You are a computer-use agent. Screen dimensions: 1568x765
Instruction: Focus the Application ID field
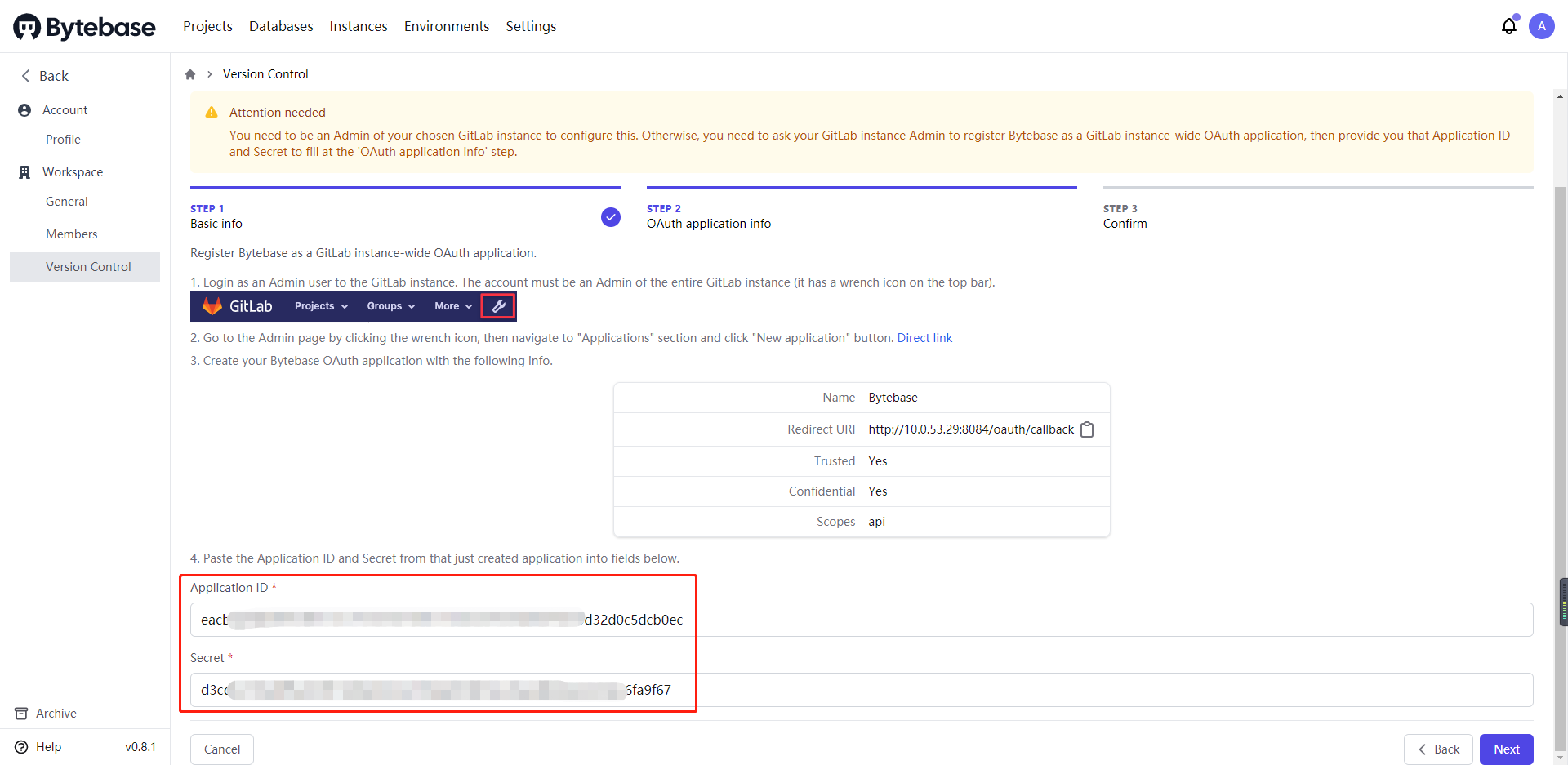[x=862, y=620]
